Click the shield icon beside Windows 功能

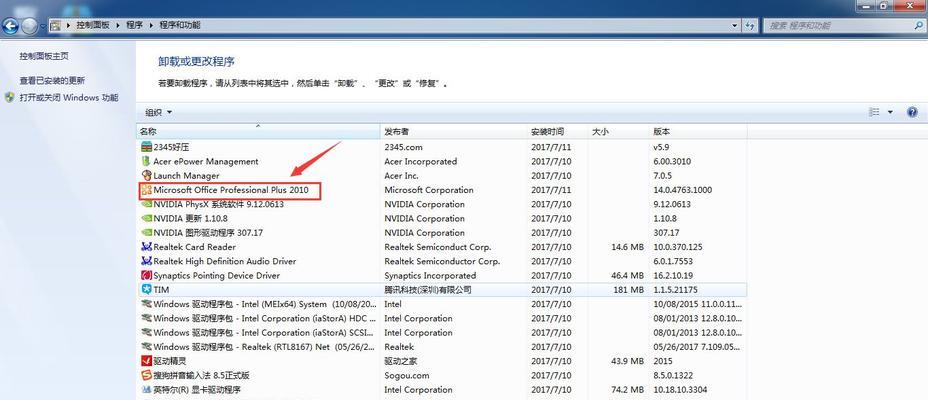pyautogui.click(x=9, y=98)
